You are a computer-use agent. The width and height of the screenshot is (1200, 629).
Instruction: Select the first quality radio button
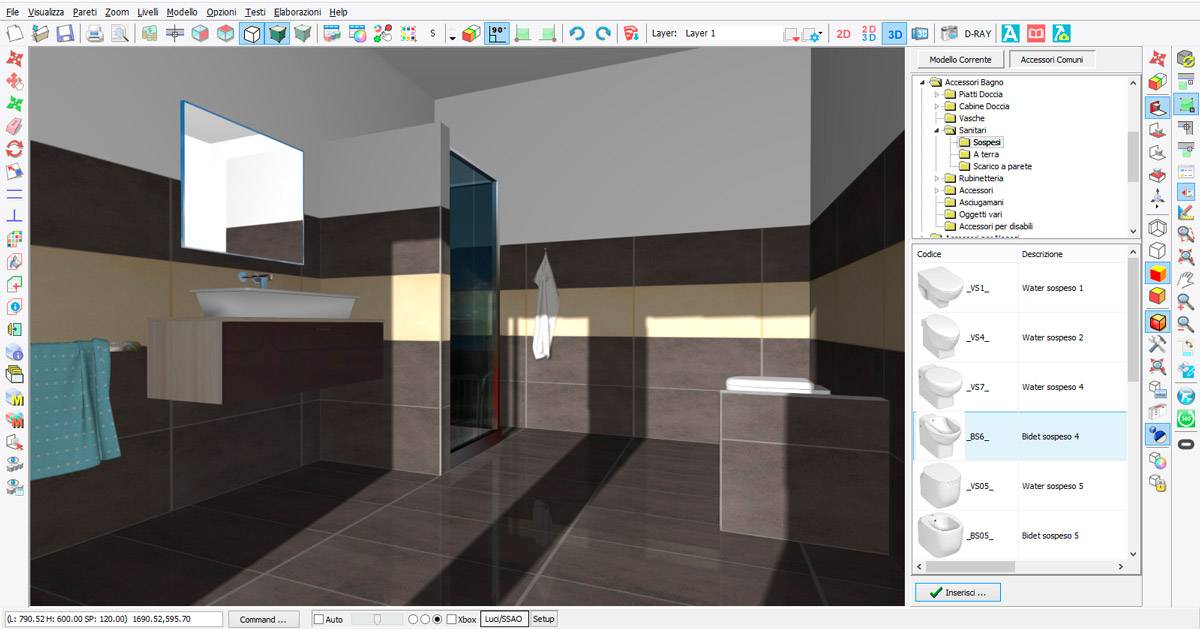(413, 619)
